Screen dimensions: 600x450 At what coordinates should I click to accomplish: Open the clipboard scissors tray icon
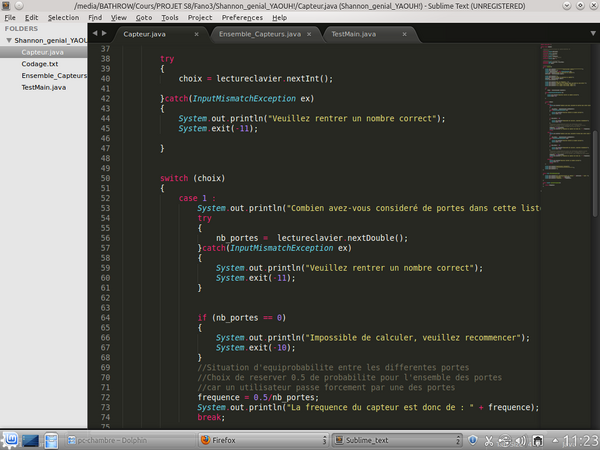(488, 440)
